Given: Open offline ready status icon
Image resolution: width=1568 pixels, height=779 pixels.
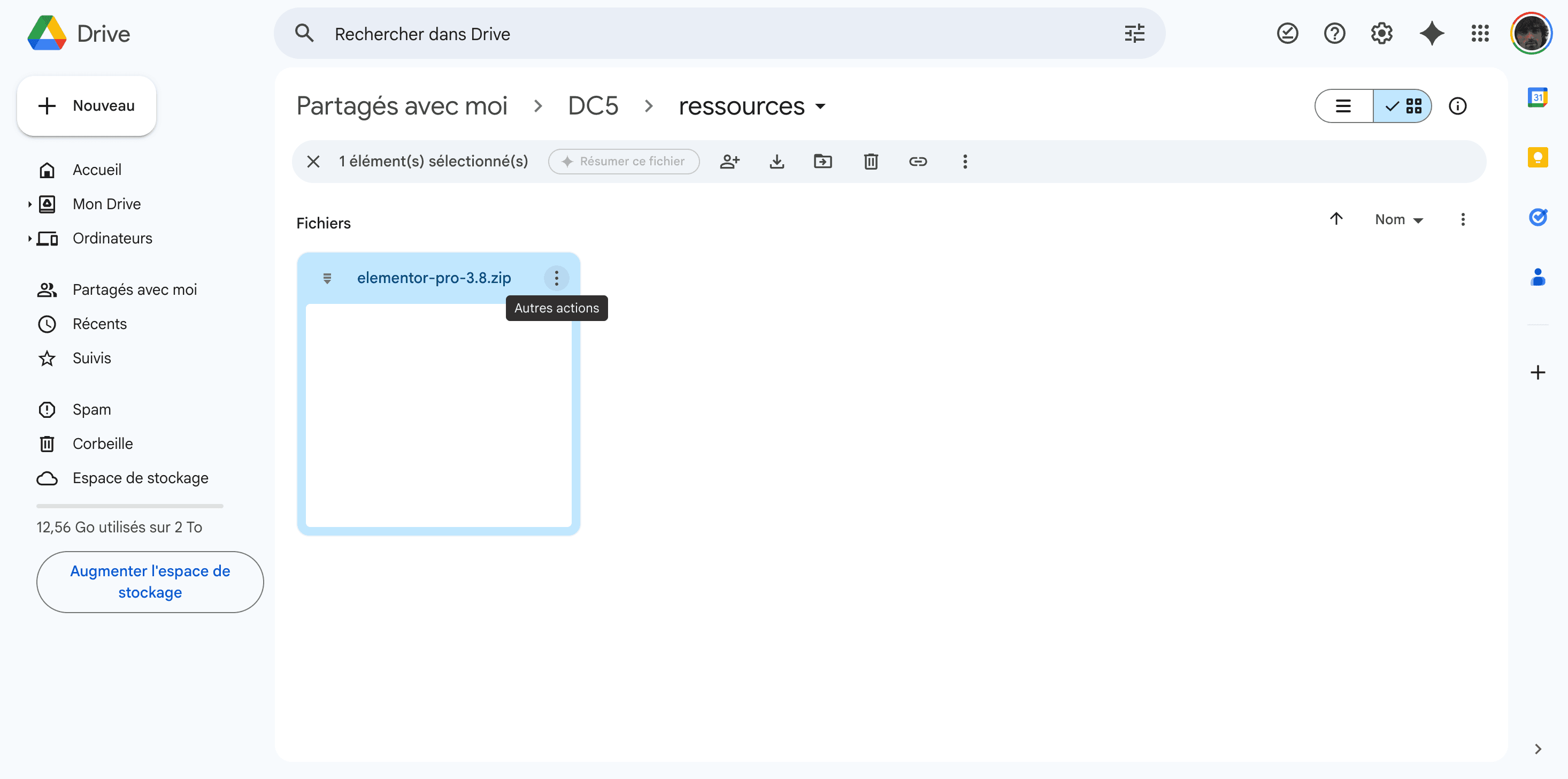Looking at the screenshot, I should point(1287,34).
